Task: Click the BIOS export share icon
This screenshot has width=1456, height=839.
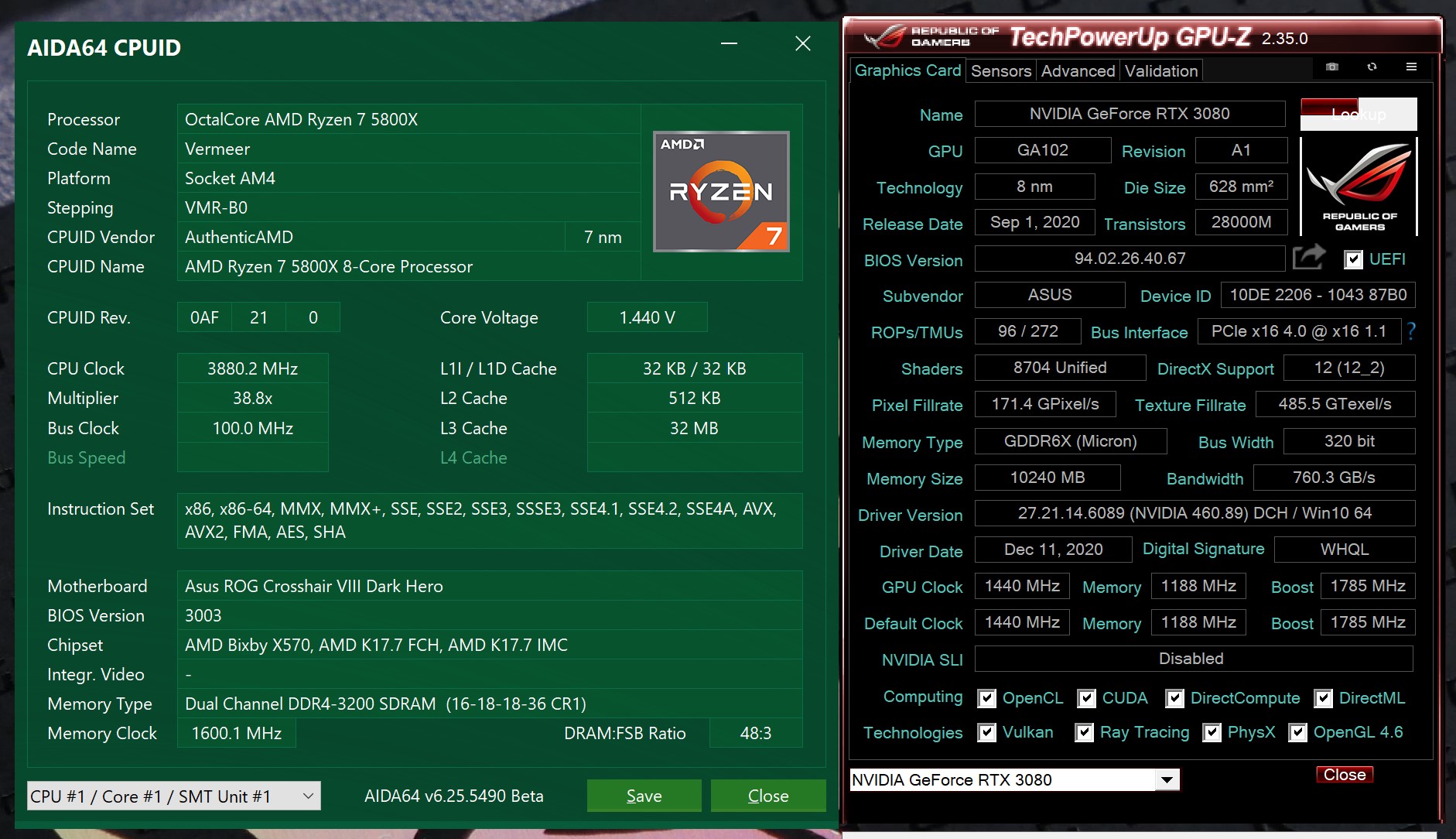Action: [1309, 257]
